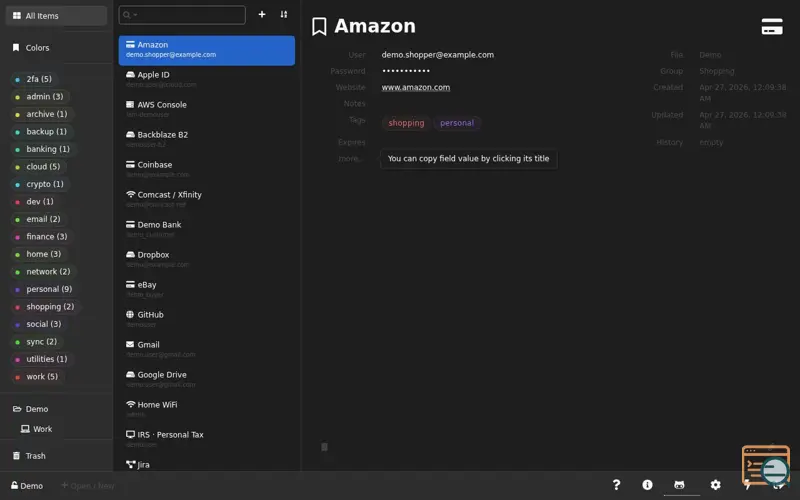
Task: Click the blue dot of the crypto tag
Action: point(17,185)
